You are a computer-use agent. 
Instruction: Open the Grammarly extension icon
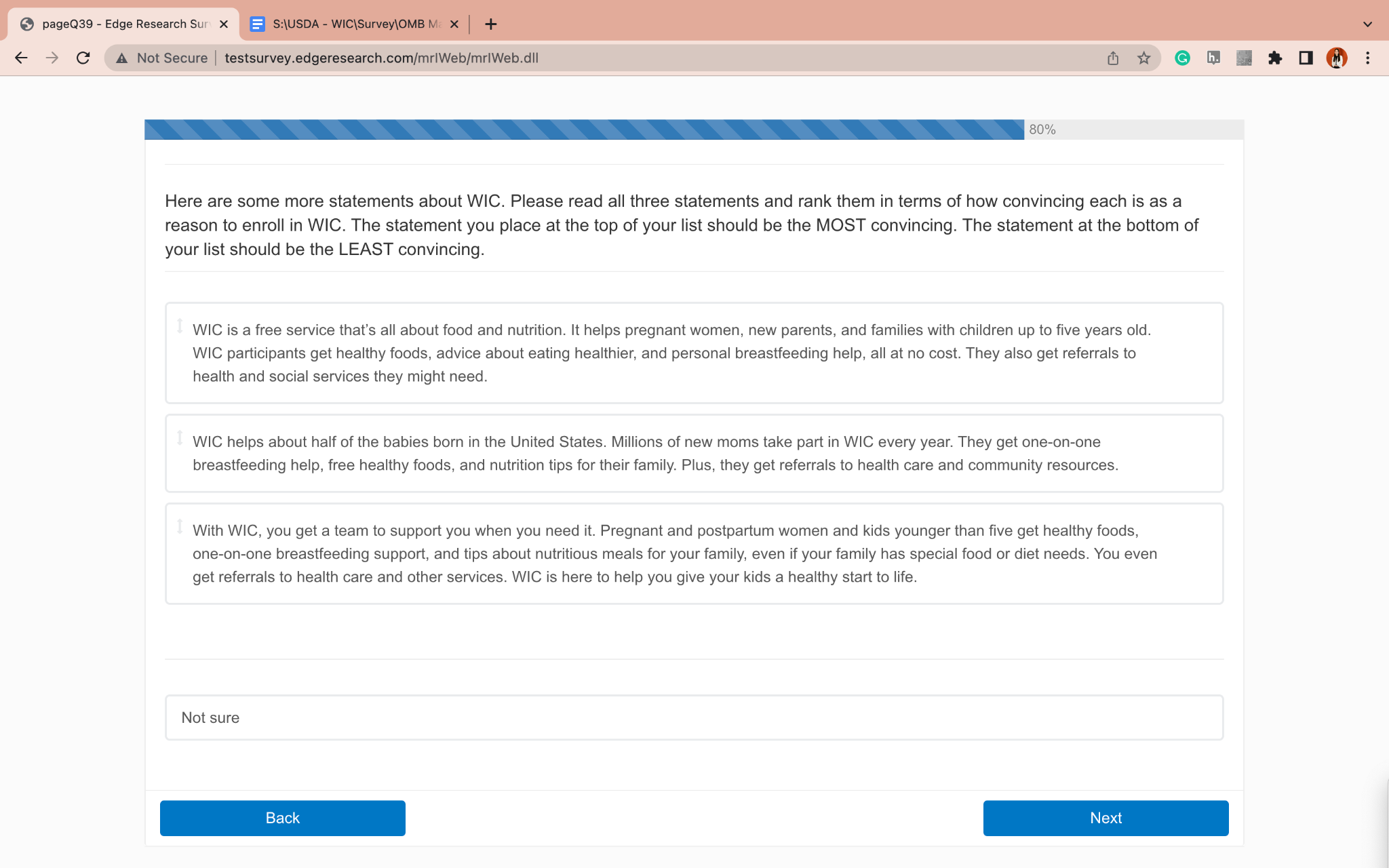[x=1182, y=58]
